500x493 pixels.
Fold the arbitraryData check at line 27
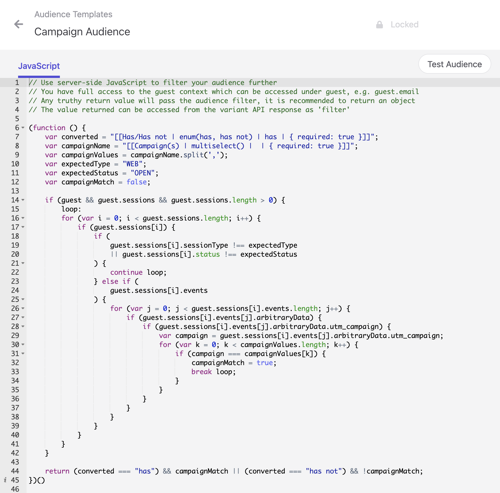tap(23, 317)
